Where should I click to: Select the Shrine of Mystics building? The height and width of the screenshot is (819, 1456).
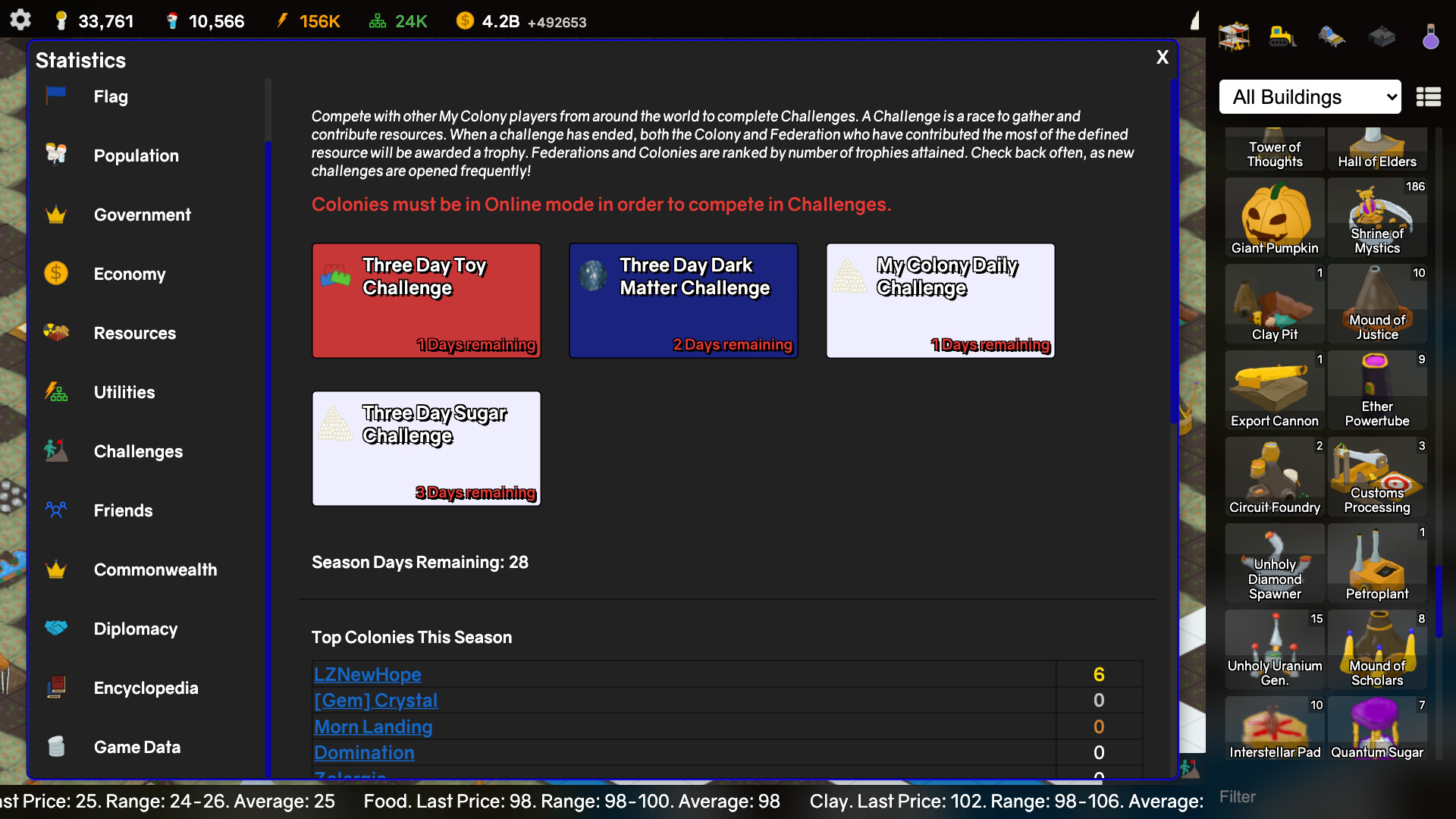click(x=1377, y=218)
